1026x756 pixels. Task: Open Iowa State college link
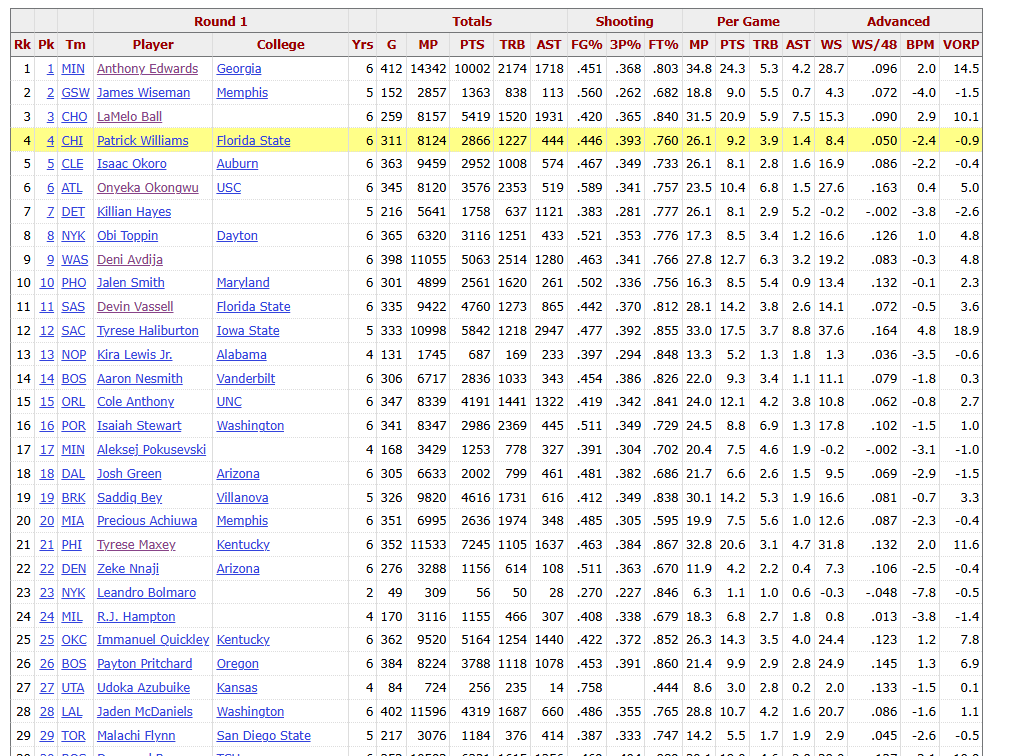click(248, 331)
